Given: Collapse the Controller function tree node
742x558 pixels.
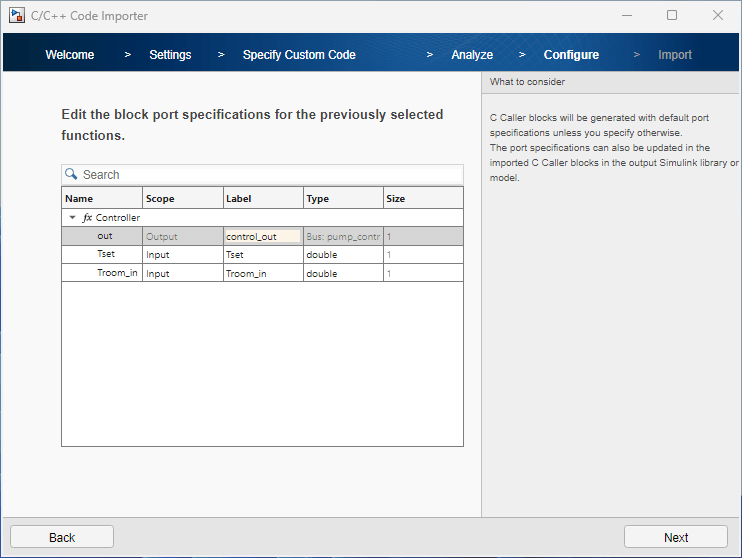Looking at the screenshot, I should pyautogui.click(x=72, y=217).
